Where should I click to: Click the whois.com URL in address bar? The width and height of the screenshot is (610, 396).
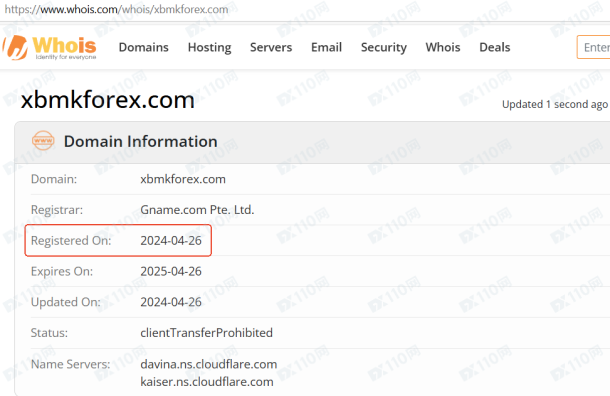coord(116,9)
